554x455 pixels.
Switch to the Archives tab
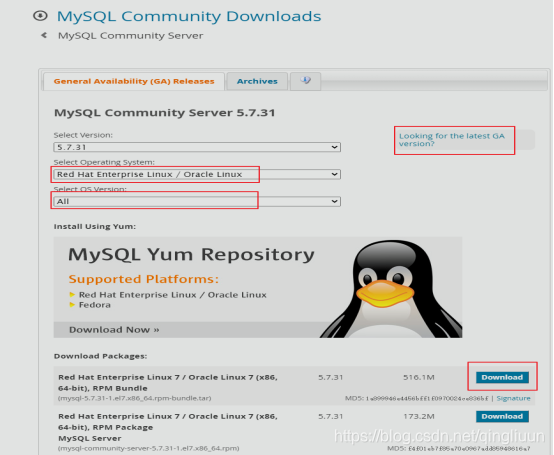257,81
